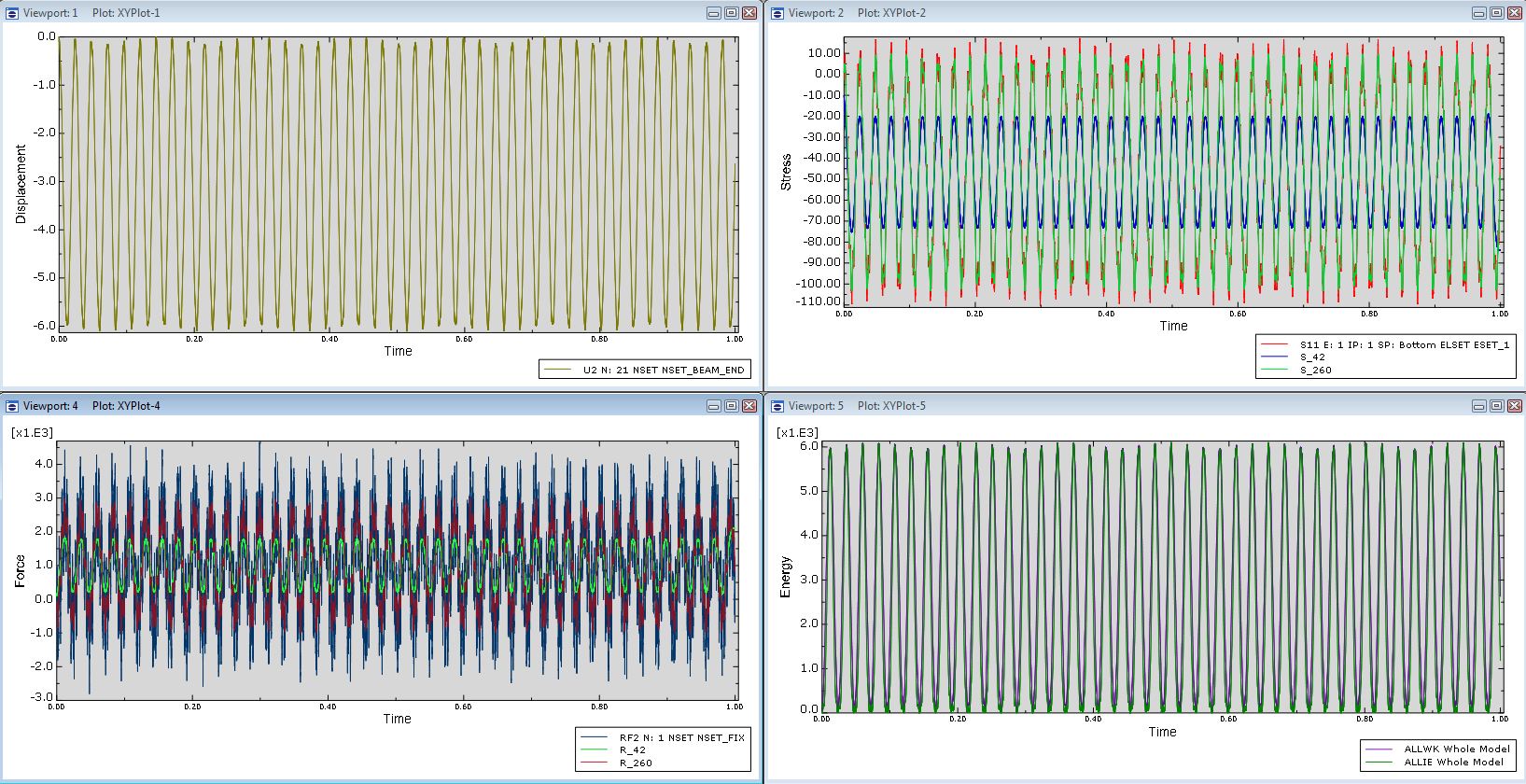Click the -110.00 tick label on Stress axis

[x=818, y=301]
